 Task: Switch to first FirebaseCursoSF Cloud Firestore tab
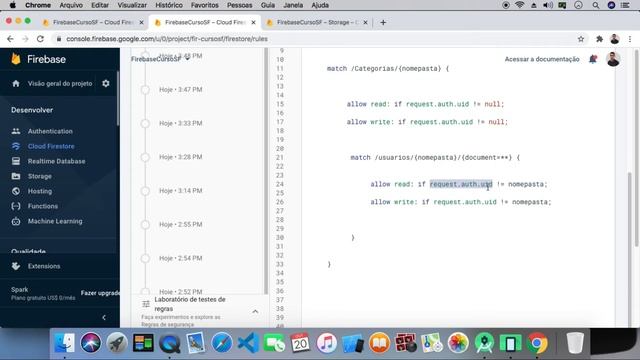click(x=93, y=22)
